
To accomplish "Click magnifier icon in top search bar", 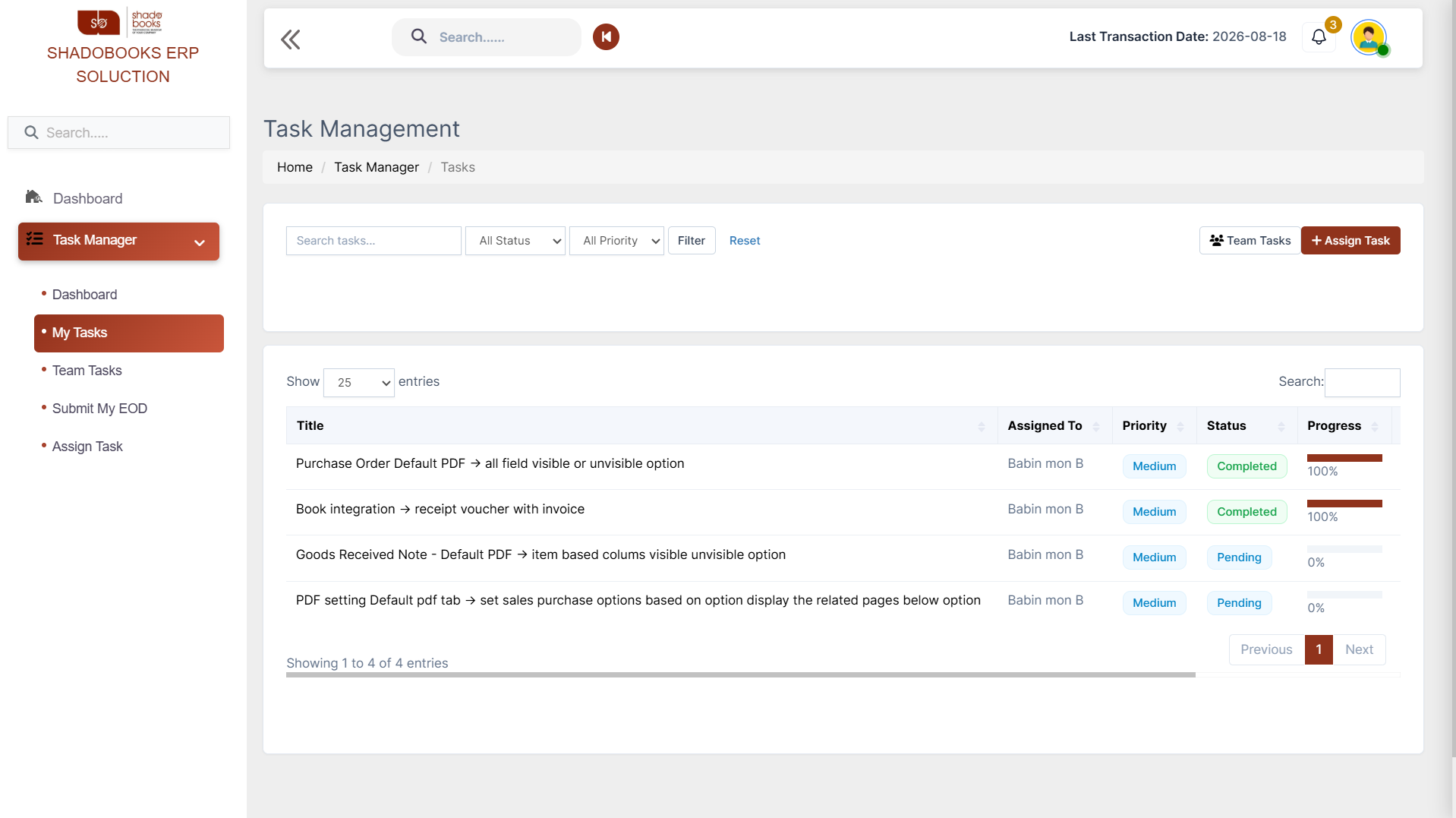I will pos(418,36).
